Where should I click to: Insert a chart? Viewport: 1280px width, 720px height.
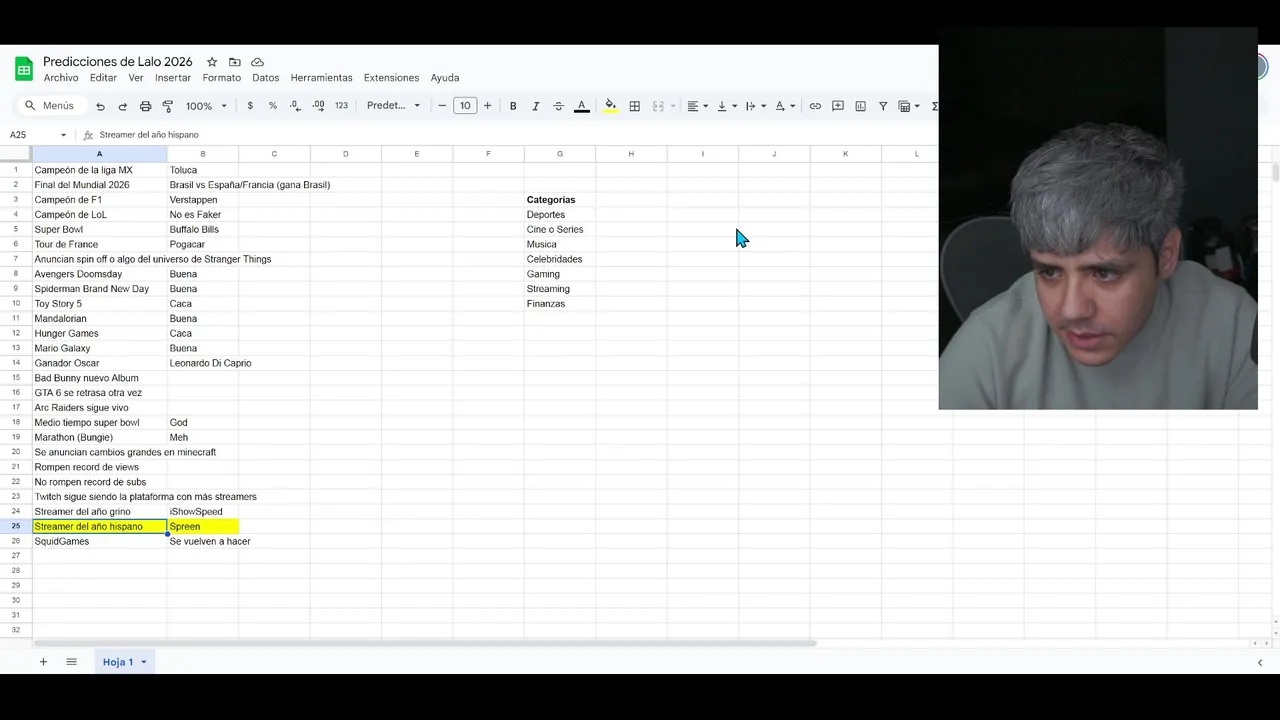pyautogui.click(x=860, y=106)
